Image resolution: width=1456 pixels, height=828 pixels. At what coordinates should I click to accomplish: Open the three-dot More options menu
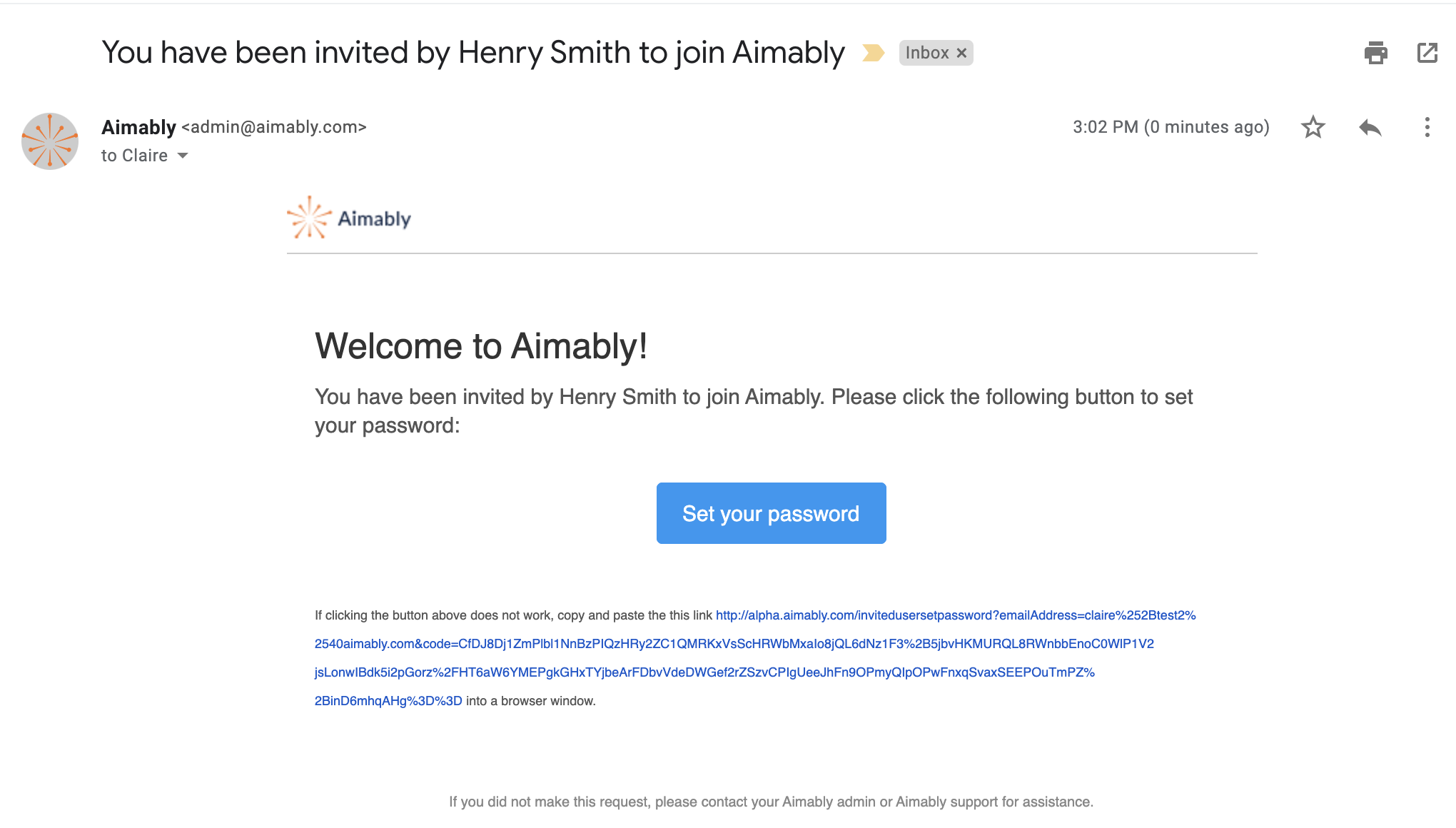1427,127
